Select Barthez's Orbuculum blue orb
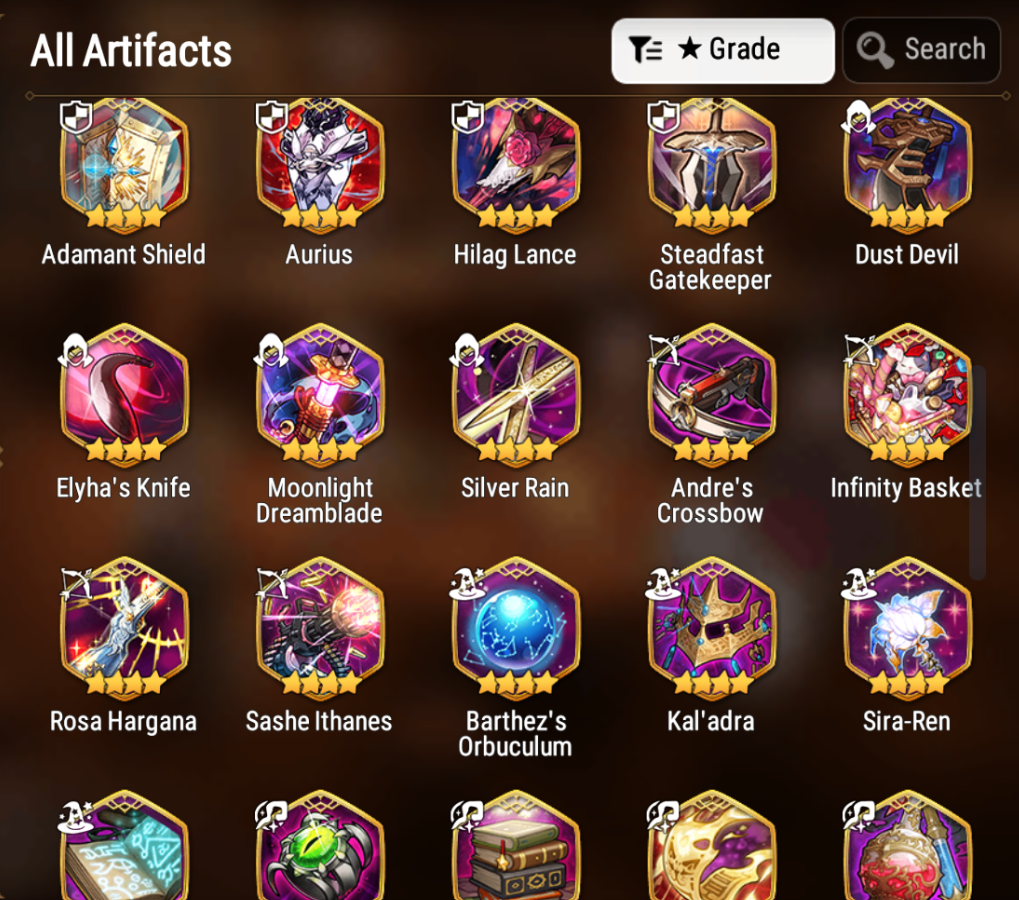 [x=516, y=628]
